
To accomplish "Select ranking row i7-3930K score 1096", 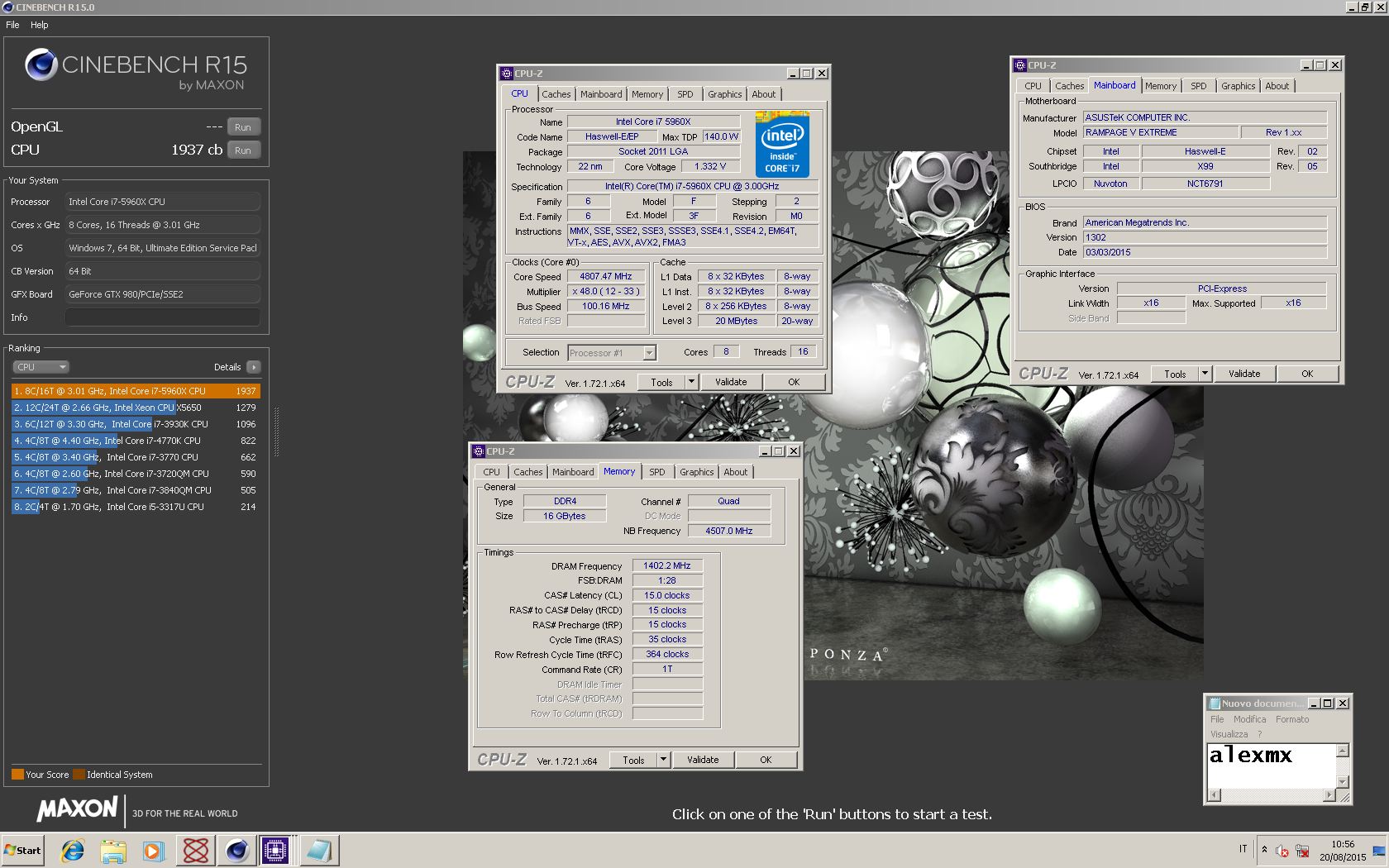I will [136, 424].
